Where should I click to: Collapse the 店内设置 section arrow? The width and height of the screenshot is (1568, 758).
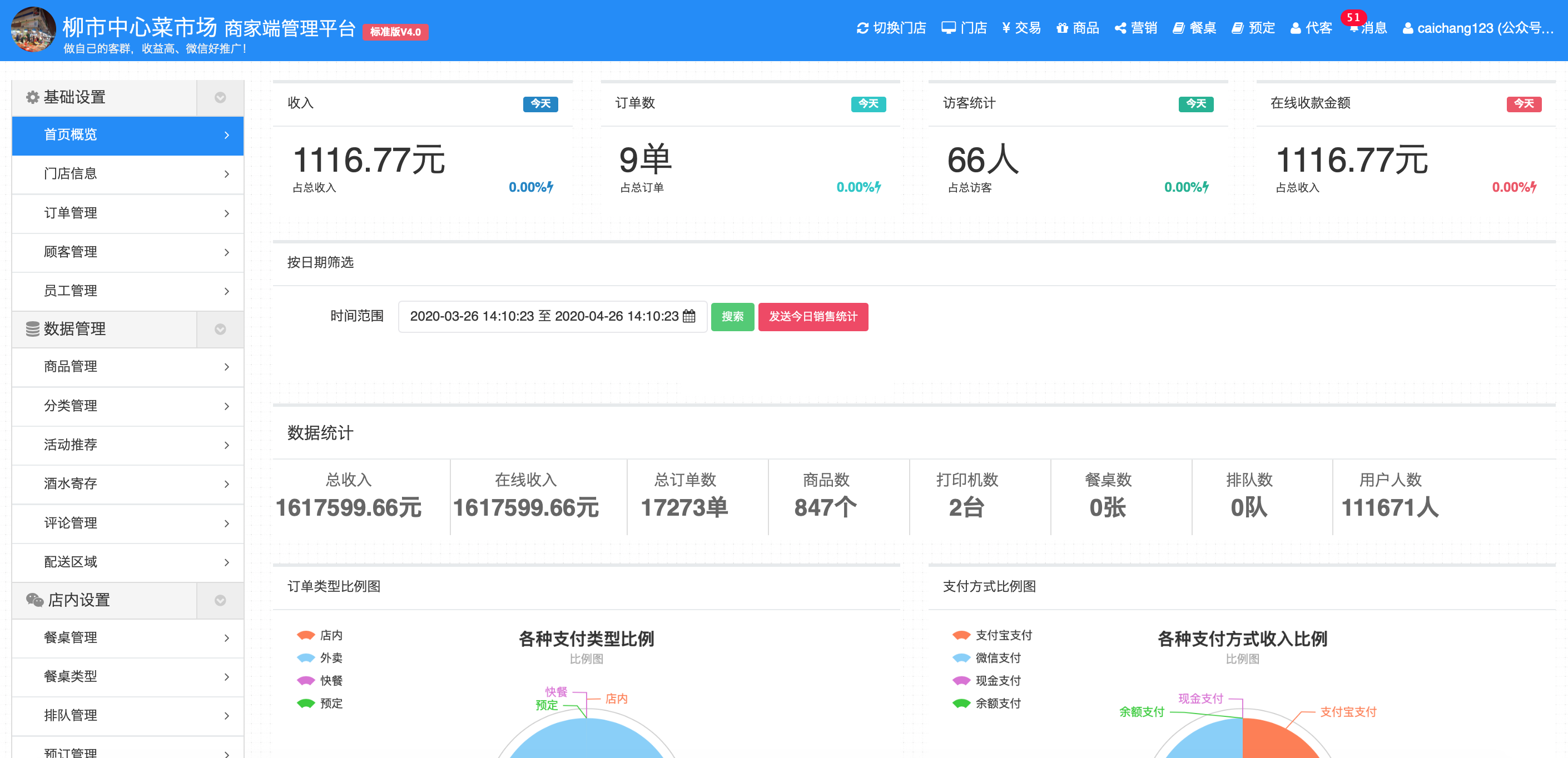pyautogui.click(x=220, y=600)
